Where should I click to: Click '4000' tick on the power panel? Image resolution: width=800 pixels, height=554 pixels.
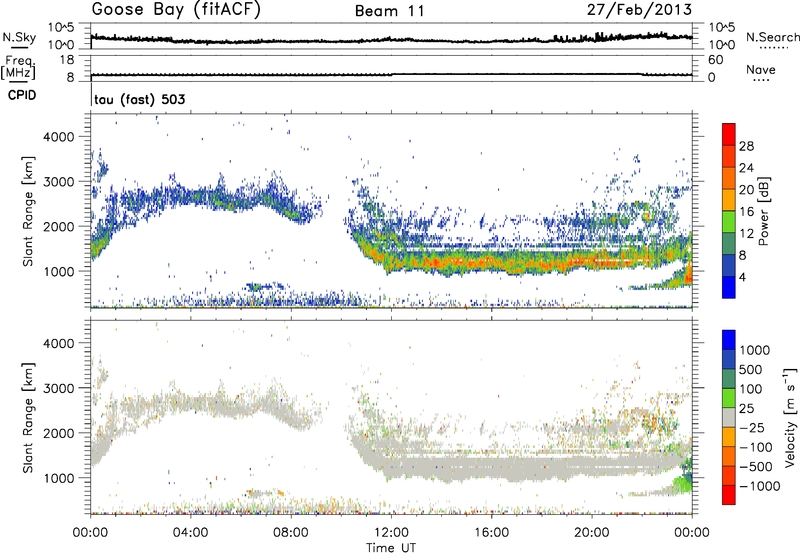[58, 137]
